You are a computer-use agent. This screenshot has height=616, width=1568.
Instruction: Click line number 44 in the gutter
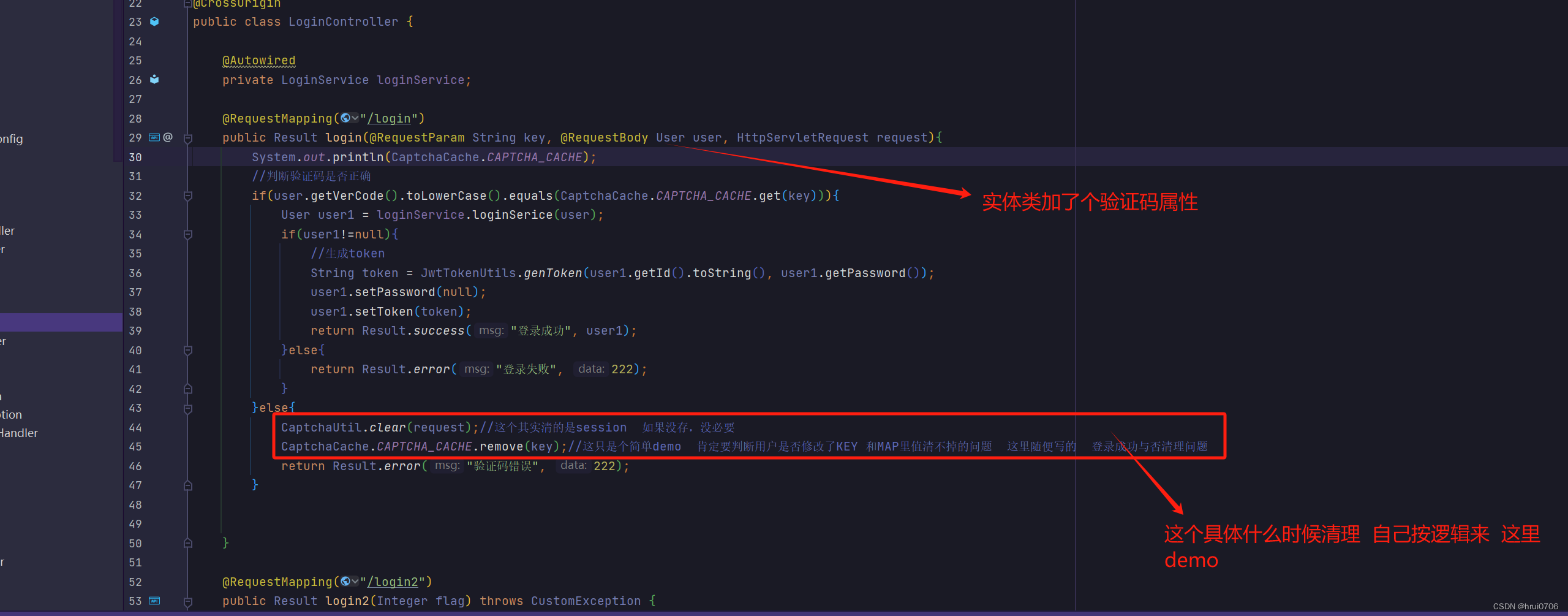pyautogui.click(x=135, y=427)
